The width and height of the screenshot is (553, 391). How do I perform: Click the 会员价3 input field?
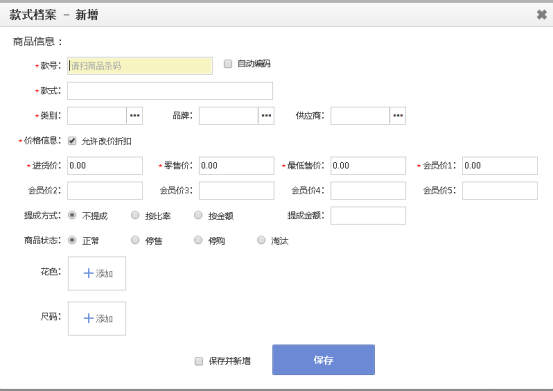(237, 191)
